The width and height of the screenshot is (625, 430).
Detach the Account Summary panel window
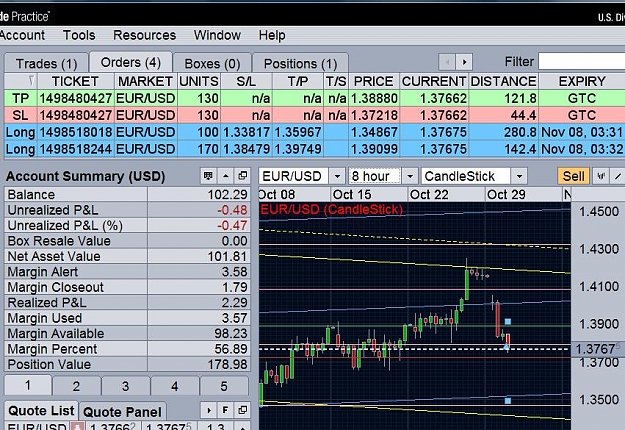[x=242, y=176]
